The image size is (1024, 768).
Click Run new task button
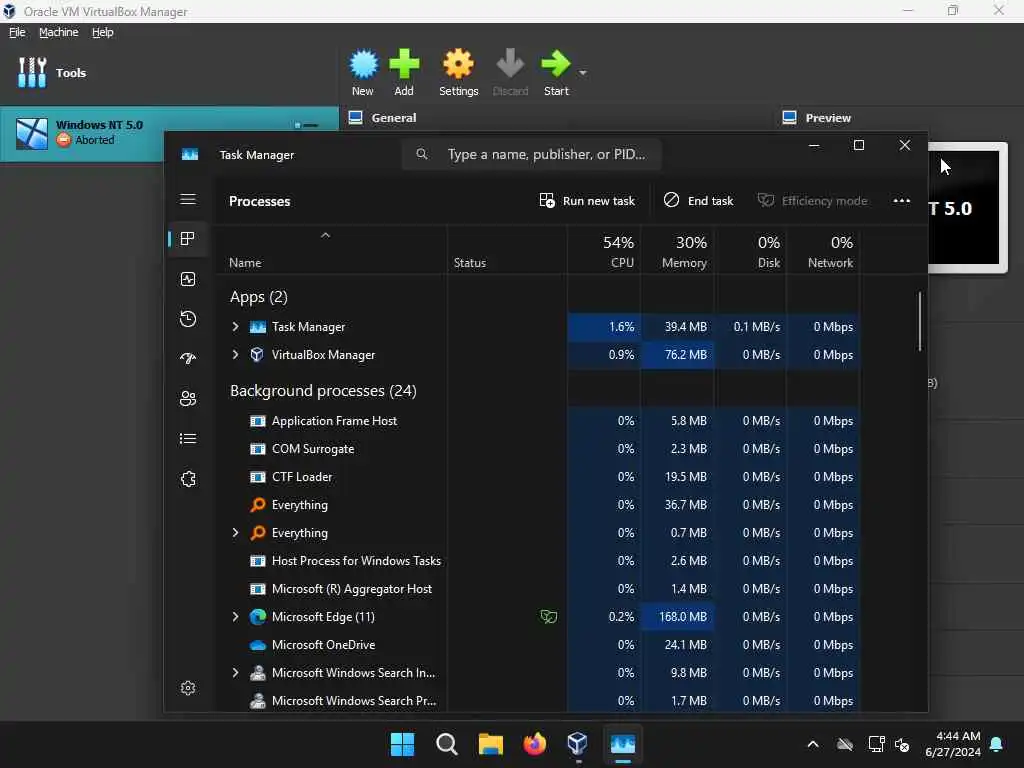pos(587,200)
